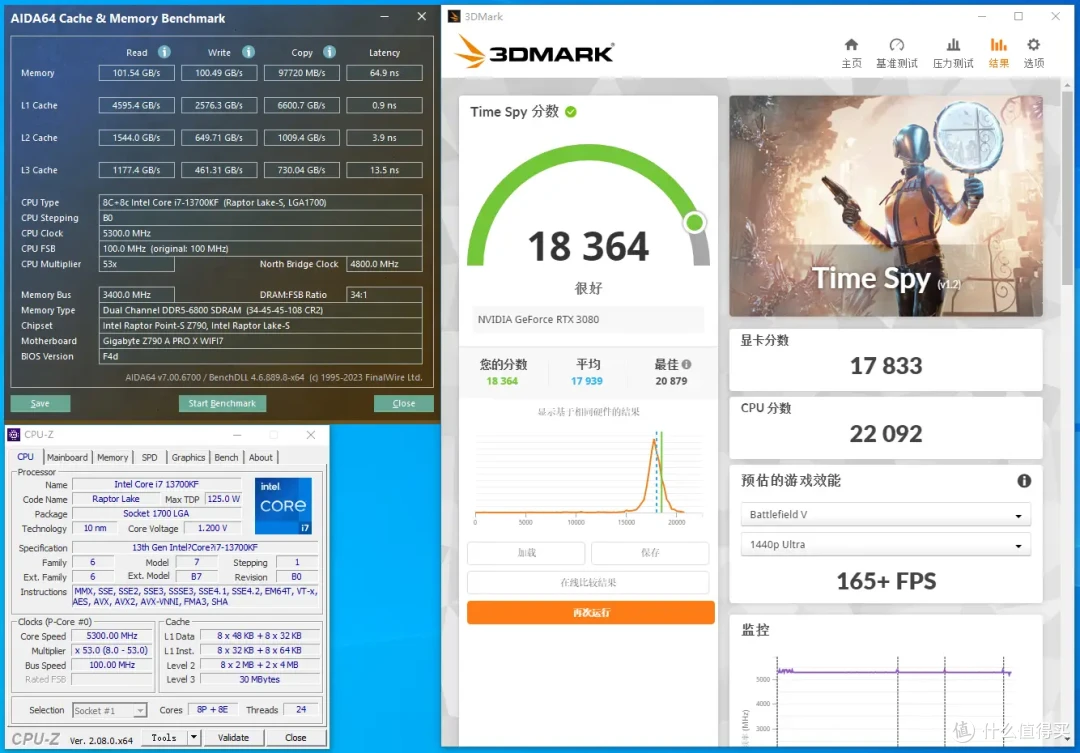Open the Socket #1 selection dropdown in CPU-Z
This screenshot has width=1080, height=753.
point(109,710)
